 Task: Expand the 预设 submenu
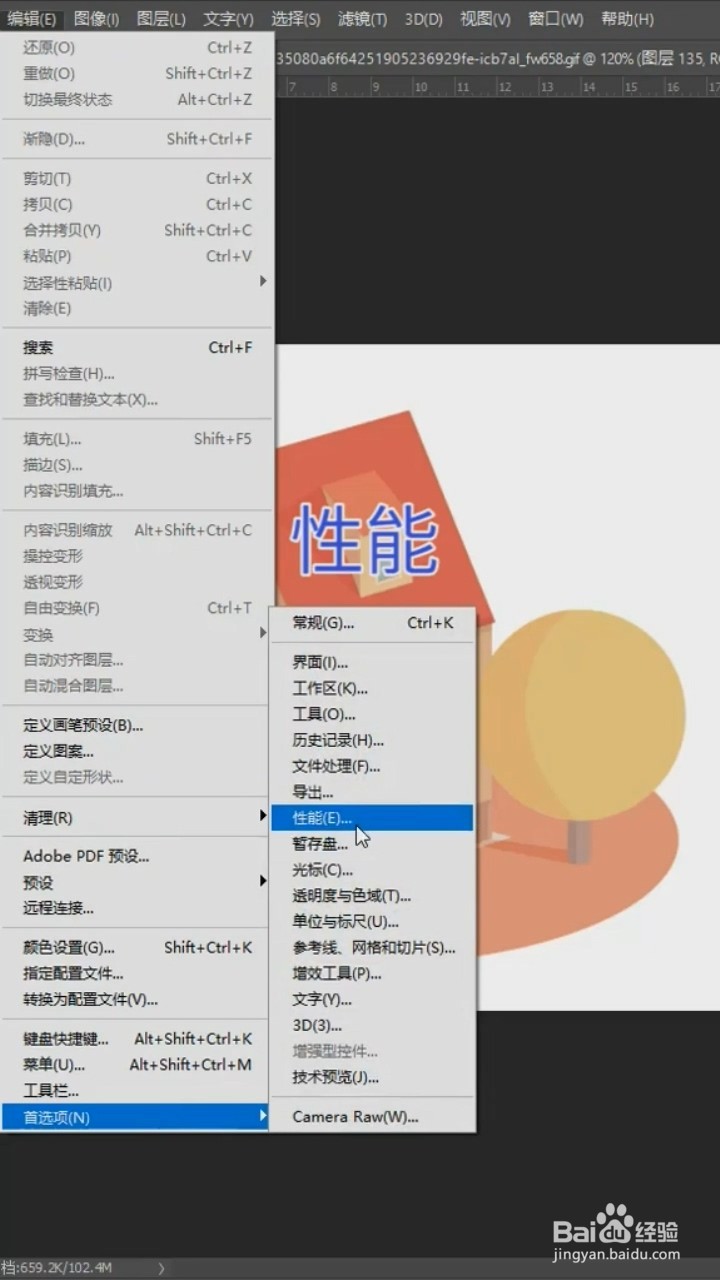coord(137,883)
